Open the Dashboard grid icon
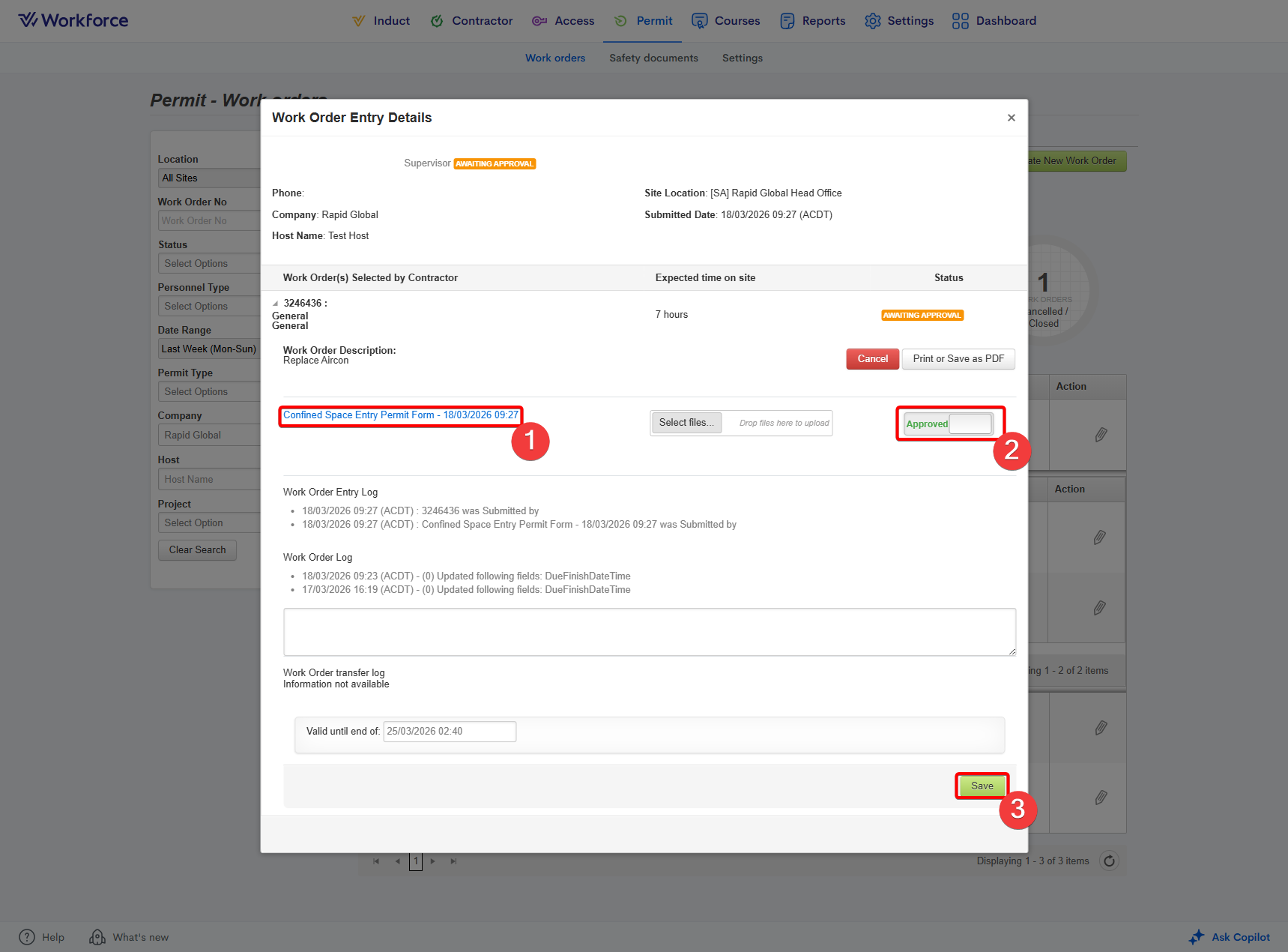 (960, 21)
